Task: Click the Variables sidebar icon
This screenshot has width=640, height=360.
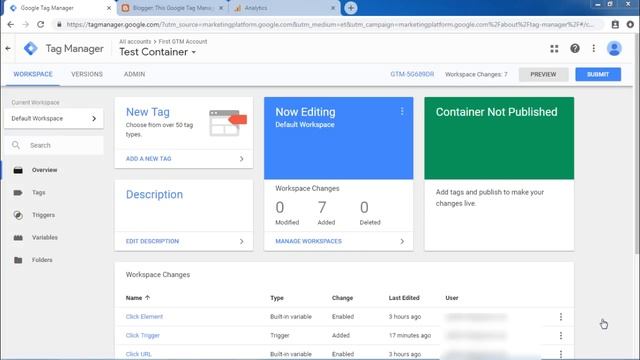Action: (x=18, y=238)
